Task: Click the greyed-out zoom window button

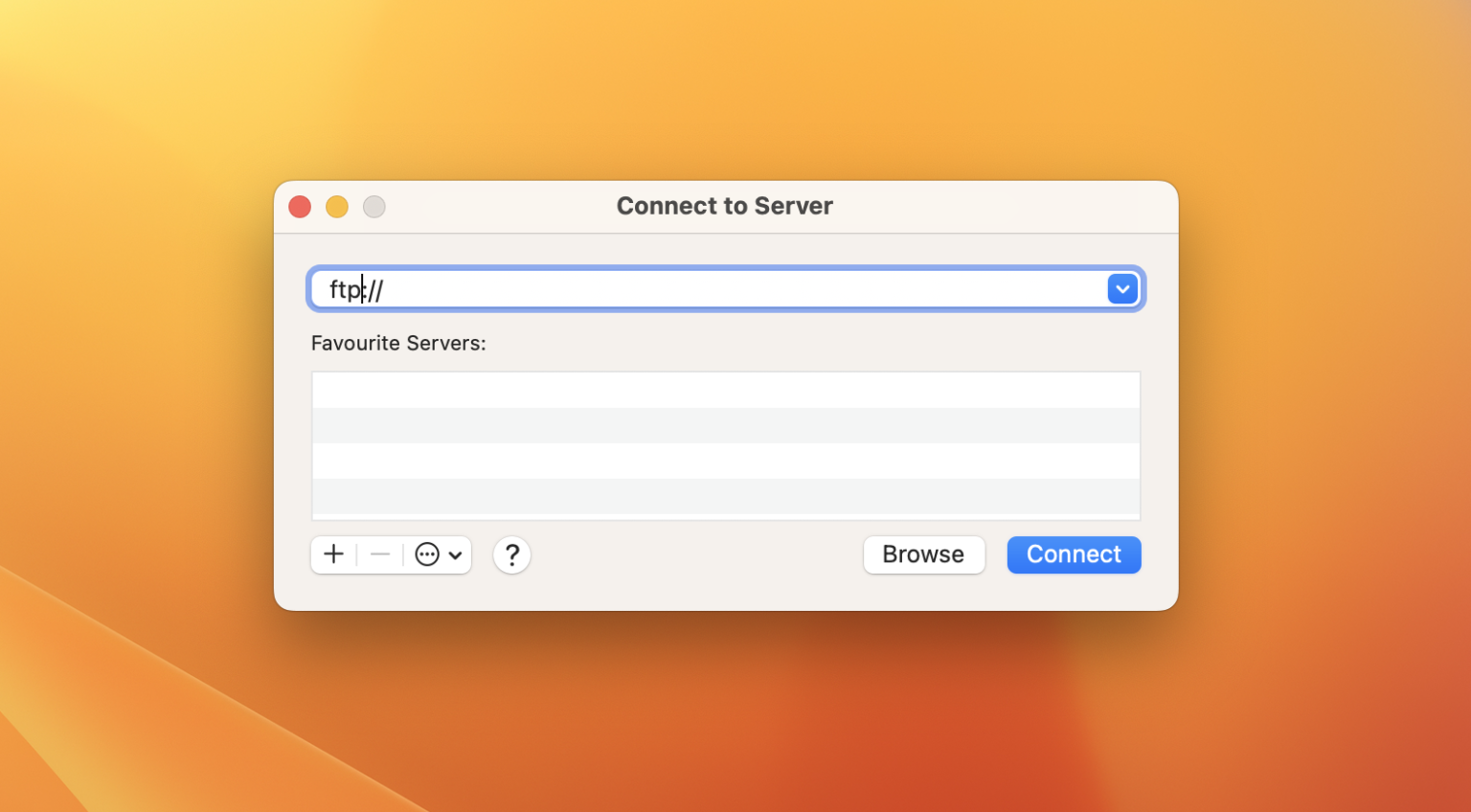Action: tap(374, 207)
